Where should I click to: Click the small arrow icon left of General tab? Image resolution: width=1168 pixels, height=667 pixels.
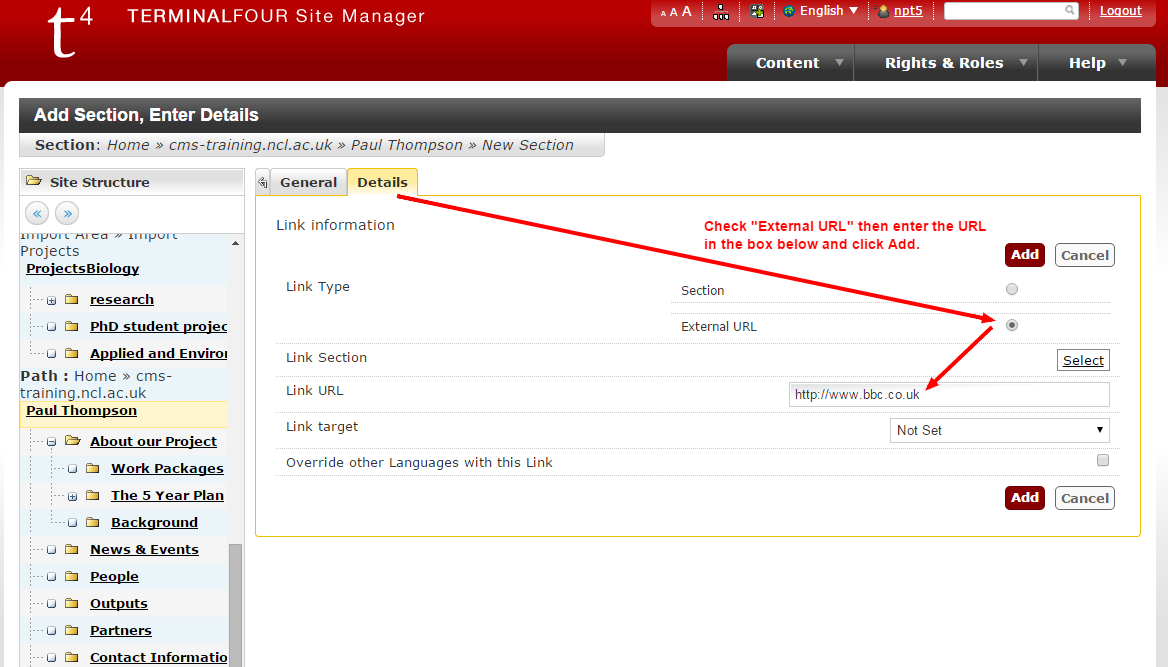point(263,182)
